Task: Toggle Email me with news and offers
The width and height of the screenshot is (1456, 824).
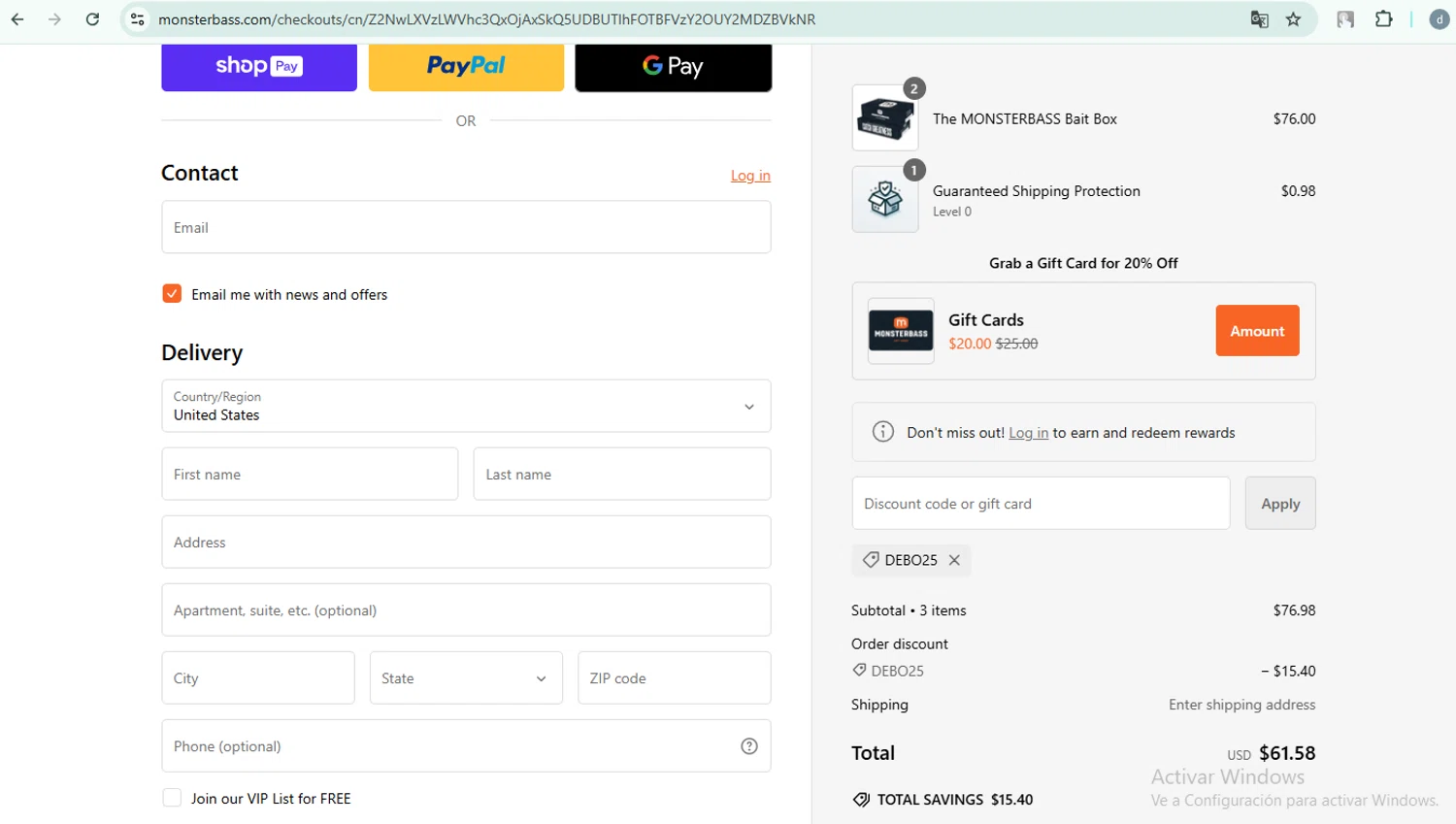Action: [x=172, y=294]
